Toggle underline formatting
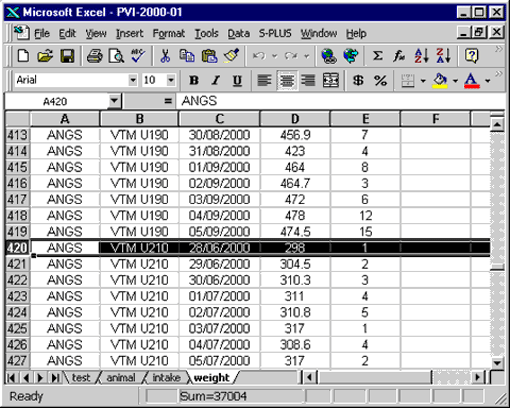The width and height of the screenshot is (510, 408). 237,80
